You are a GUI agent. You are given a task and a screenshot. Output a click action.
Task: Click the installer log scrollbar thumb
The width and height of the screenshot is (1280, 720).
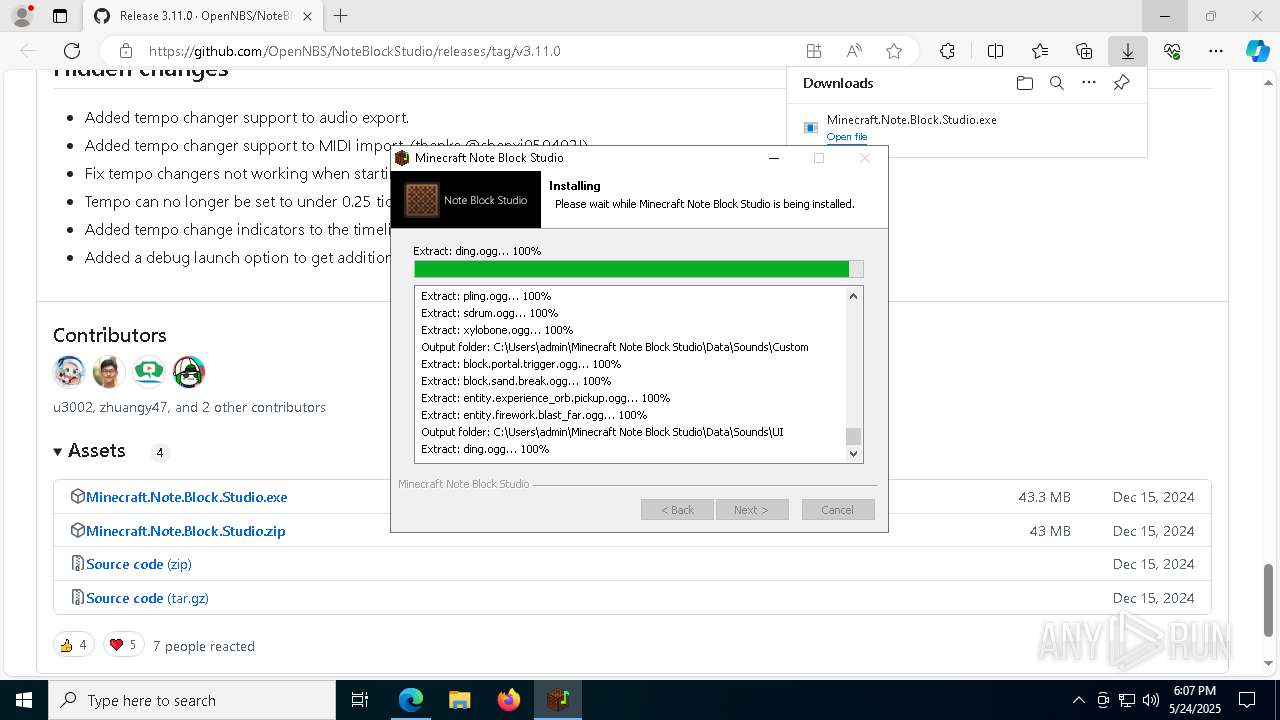853,436
